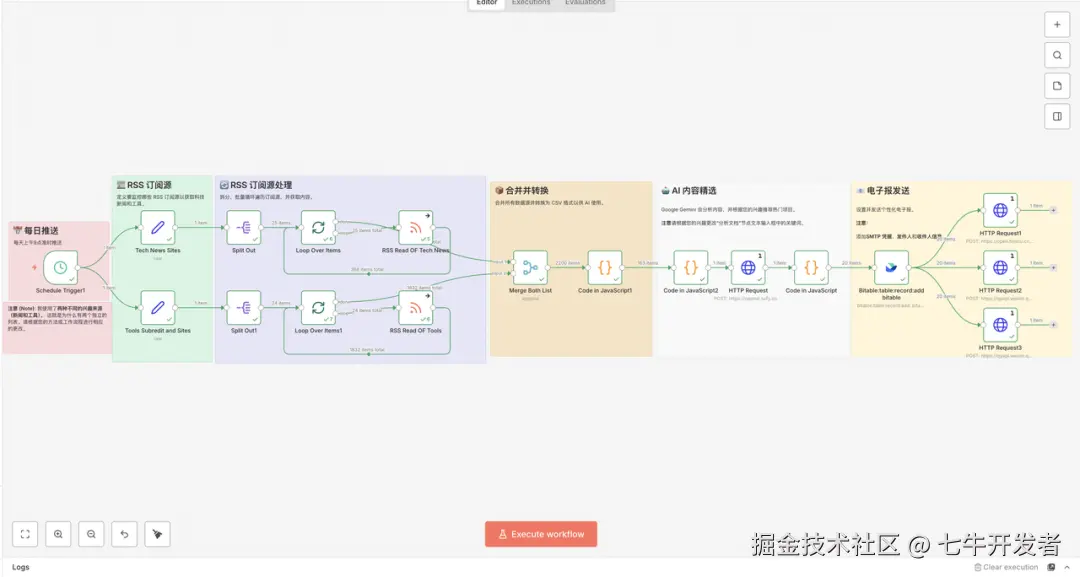
Task: Select RSS Read OF Tech News node
Action: (415, 227)
